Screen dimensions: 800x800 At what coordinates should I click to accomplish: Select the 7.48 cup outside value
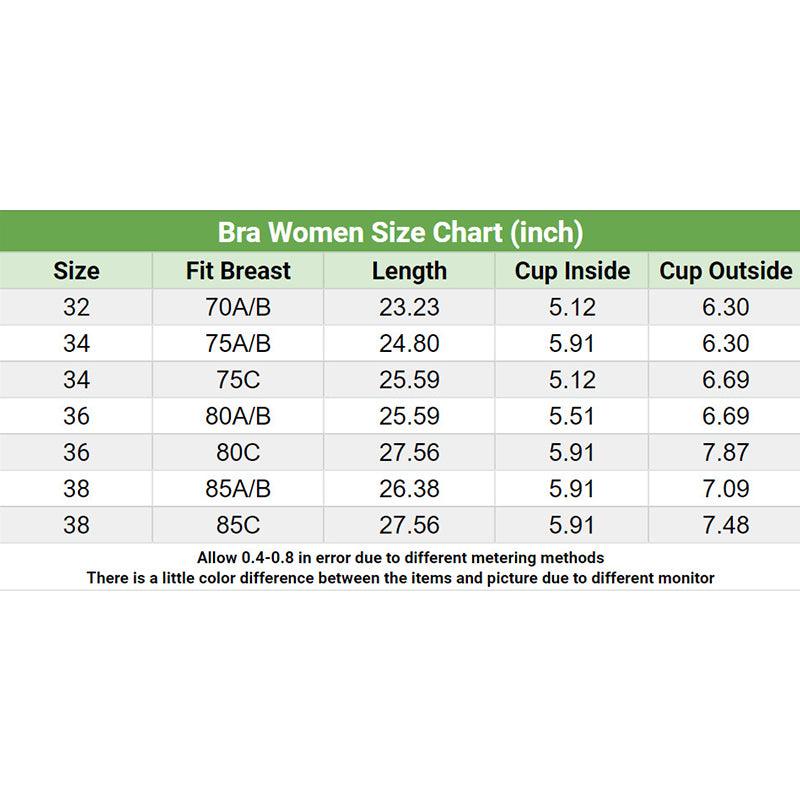click(725, 525)
